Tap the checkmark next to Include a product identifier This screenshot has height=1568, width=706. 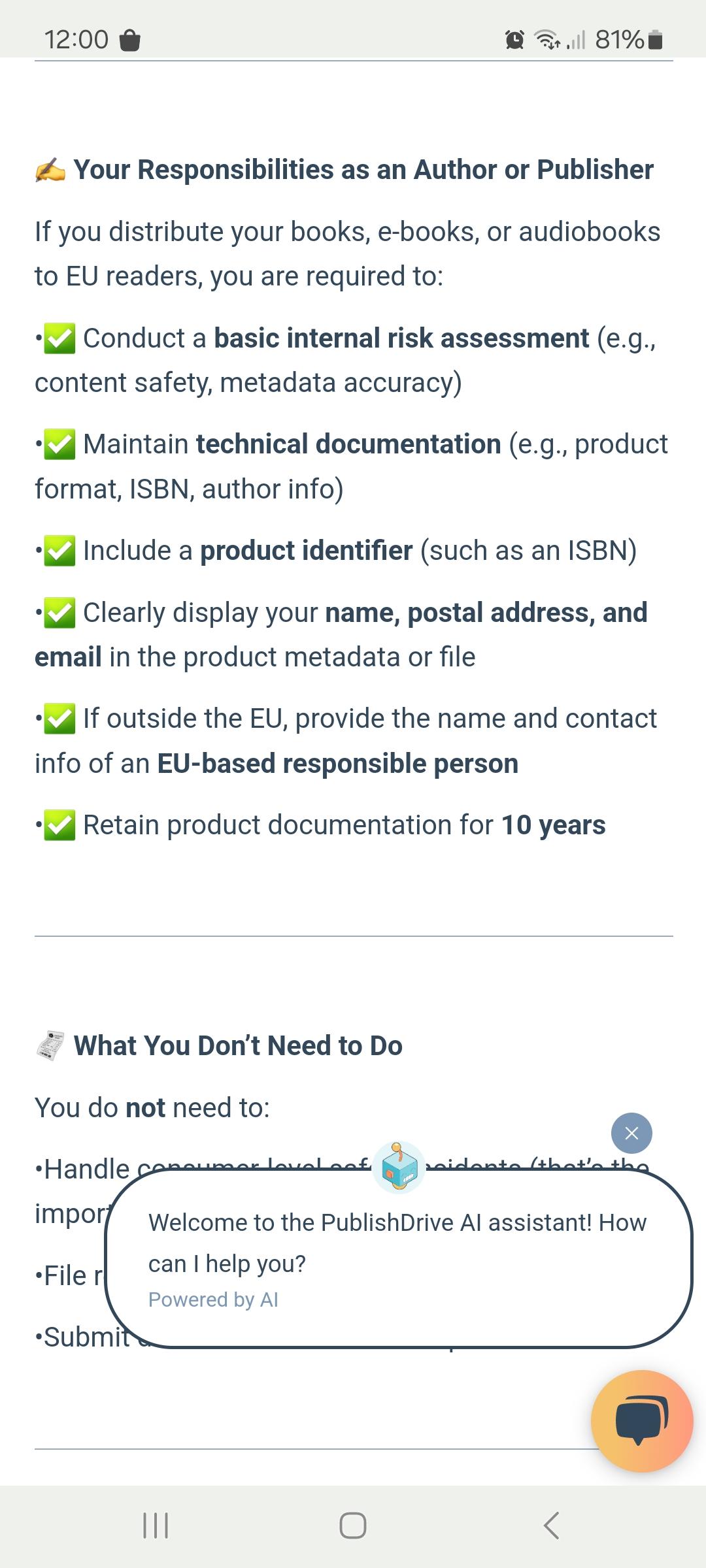point(59,551)
